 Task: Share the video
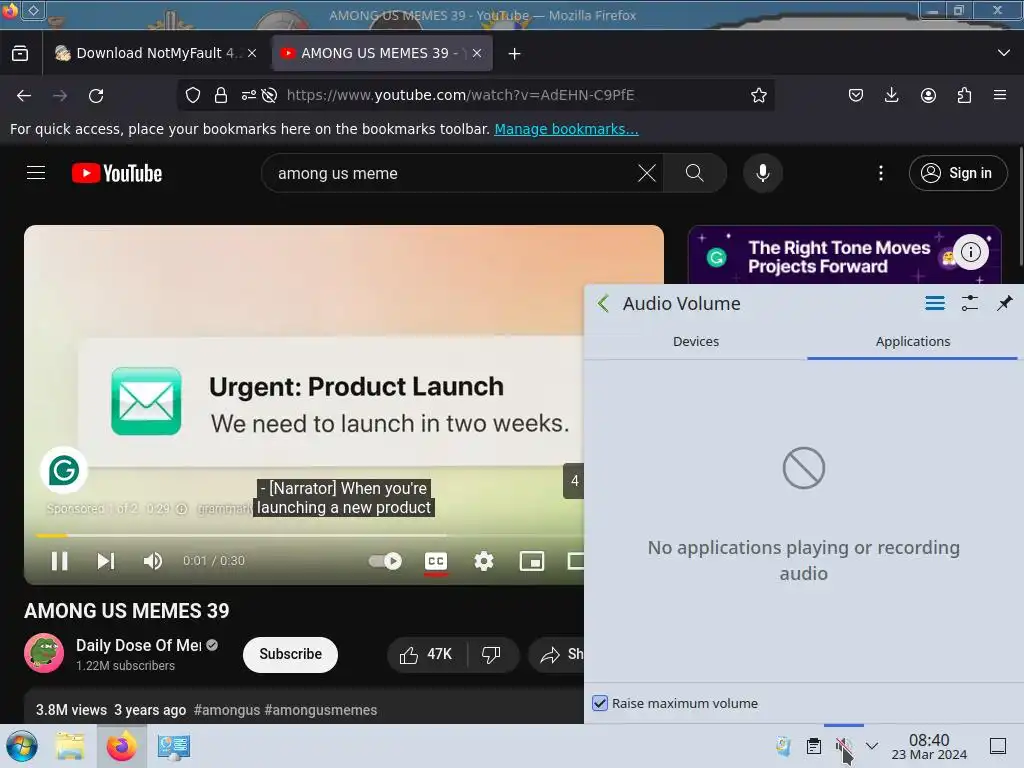click(557, 654)
